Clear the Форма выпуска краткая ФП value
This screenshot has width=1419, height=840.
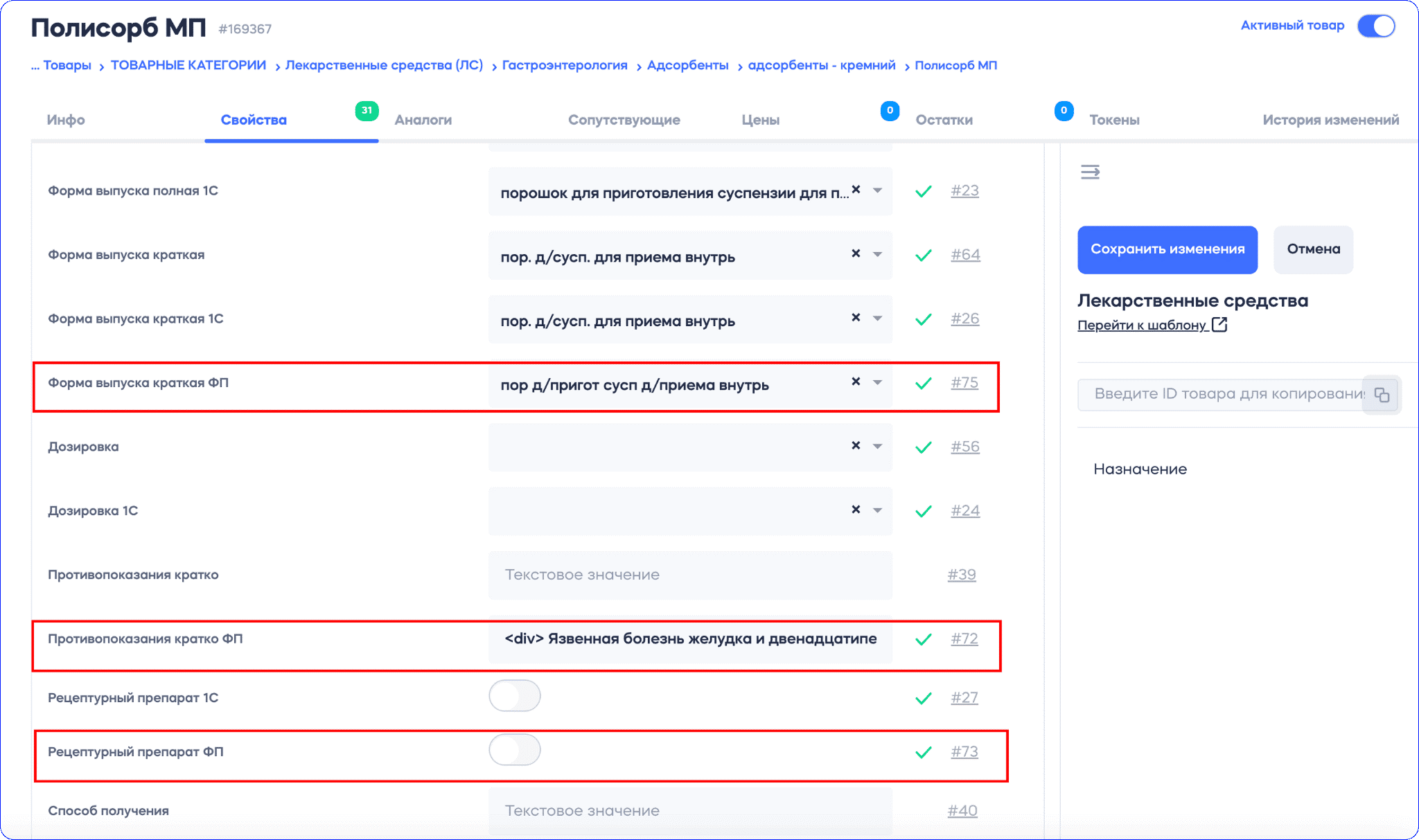(856, 382)
